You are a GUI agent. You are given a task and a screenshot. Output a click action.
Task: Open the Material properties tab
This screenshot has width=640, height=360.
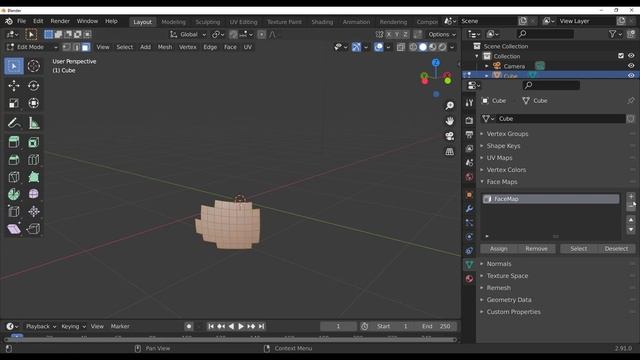[469, 279]
